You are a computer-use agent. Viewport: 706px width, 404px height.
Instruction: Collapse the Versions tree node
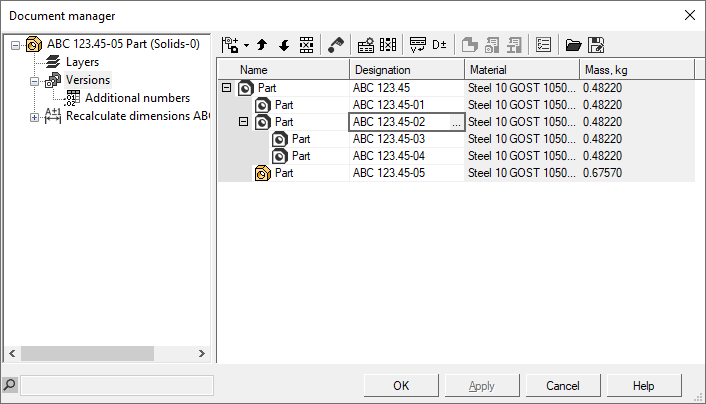click(x=35, y=80)
